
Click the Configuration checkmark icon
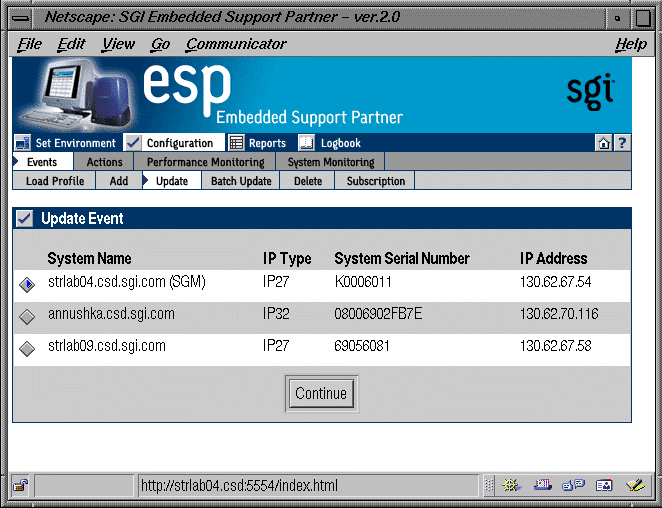[133, 143]
